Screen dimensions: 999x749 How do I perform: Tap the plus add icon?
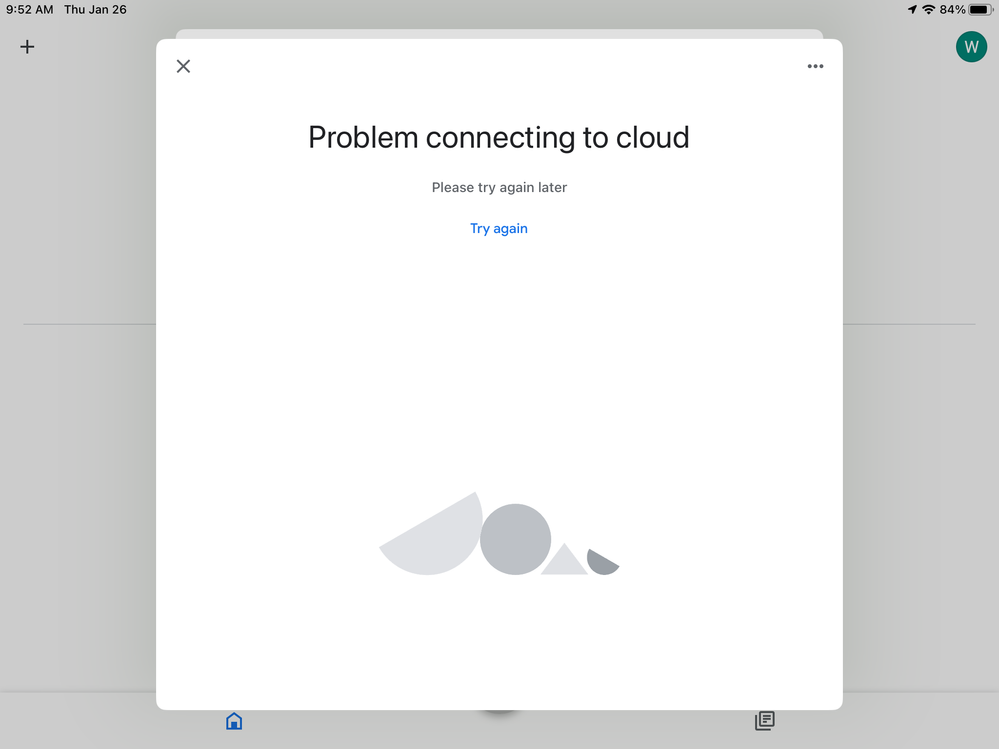[x=27, y=46]
